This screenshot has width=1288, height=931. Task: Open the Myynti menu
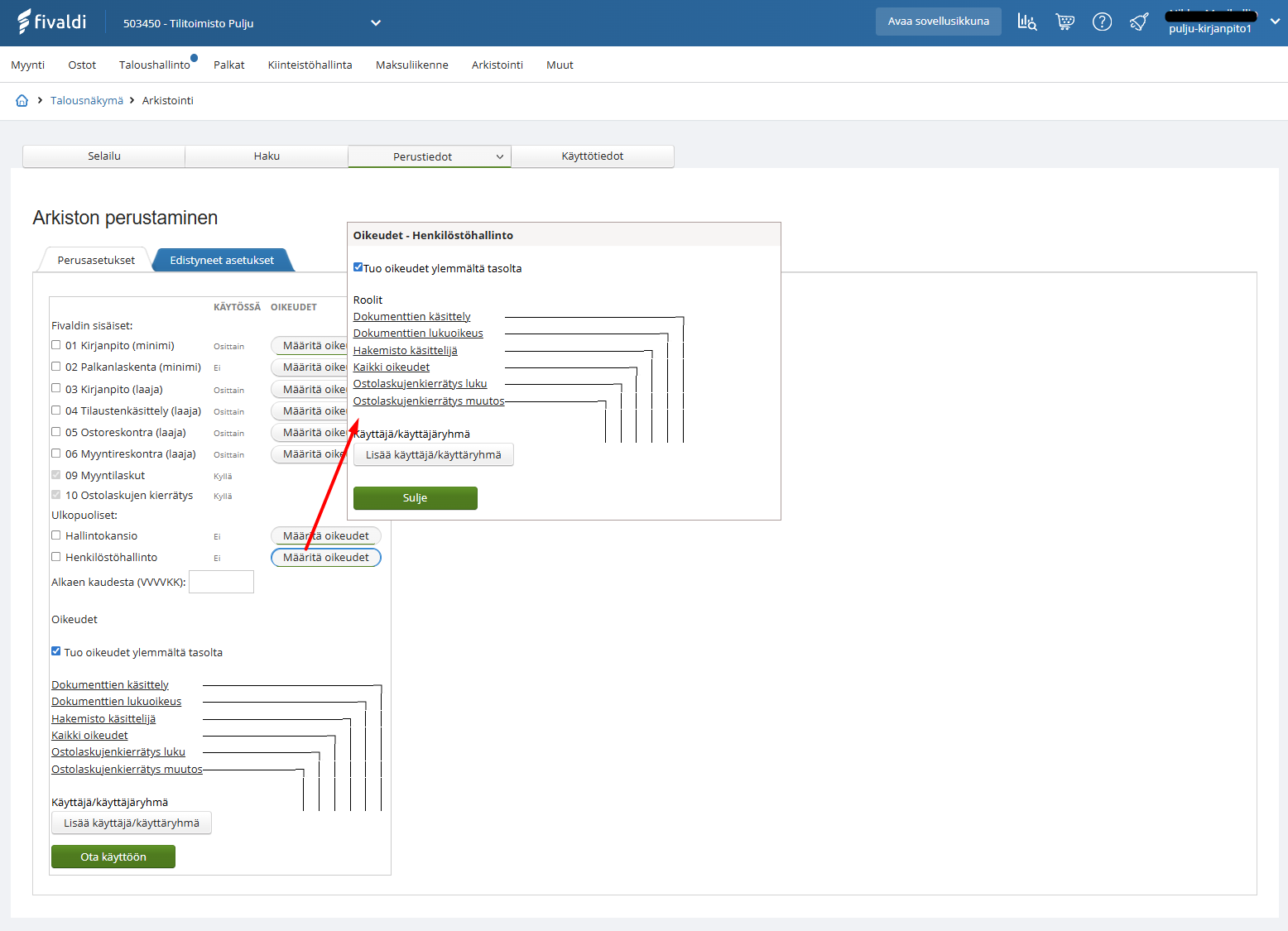[28, 65]
